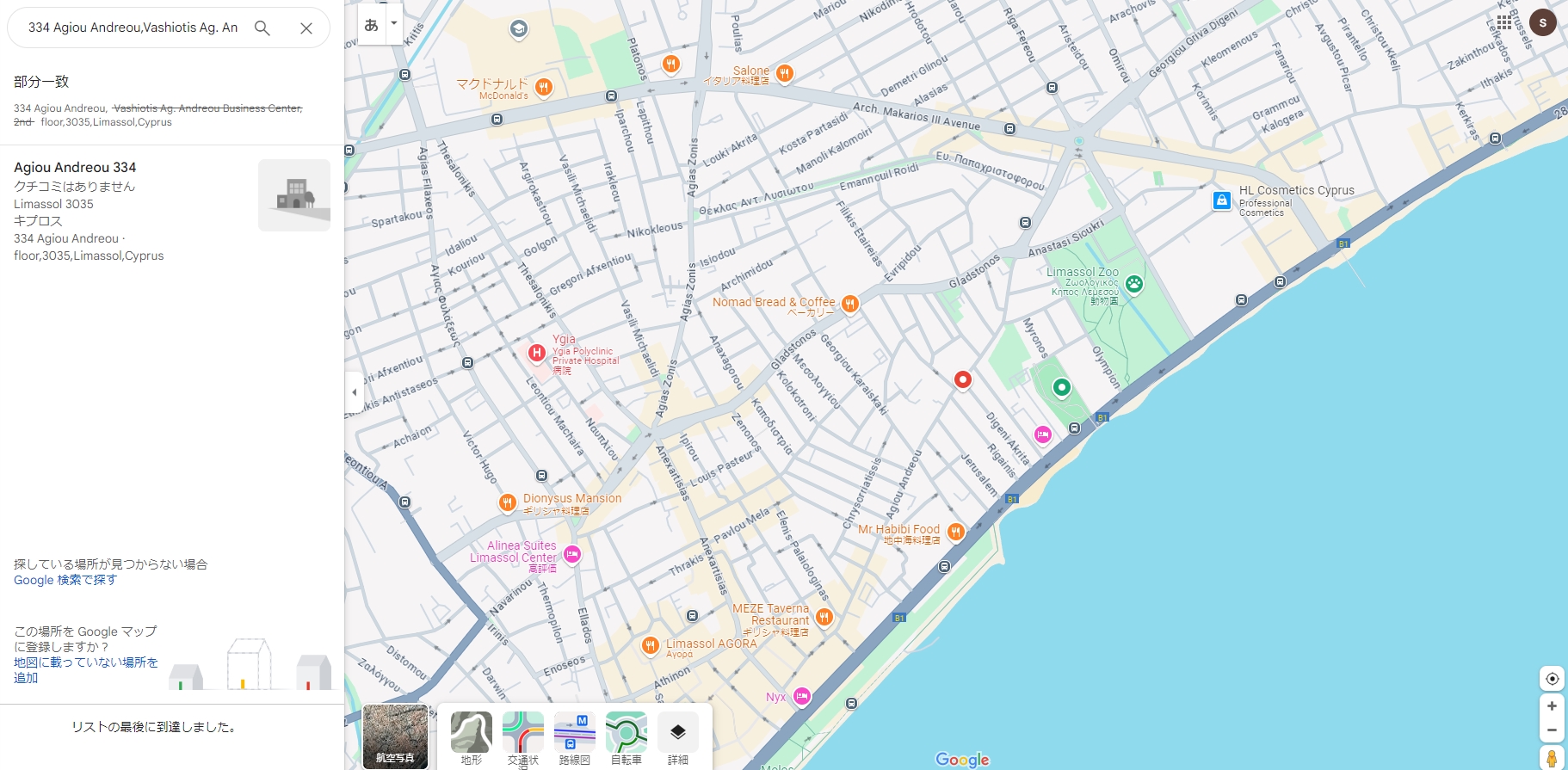The height and width of the screenshot is (770, 1568).
Task: Click the Japanese input あ button
Action: point(372,24)
